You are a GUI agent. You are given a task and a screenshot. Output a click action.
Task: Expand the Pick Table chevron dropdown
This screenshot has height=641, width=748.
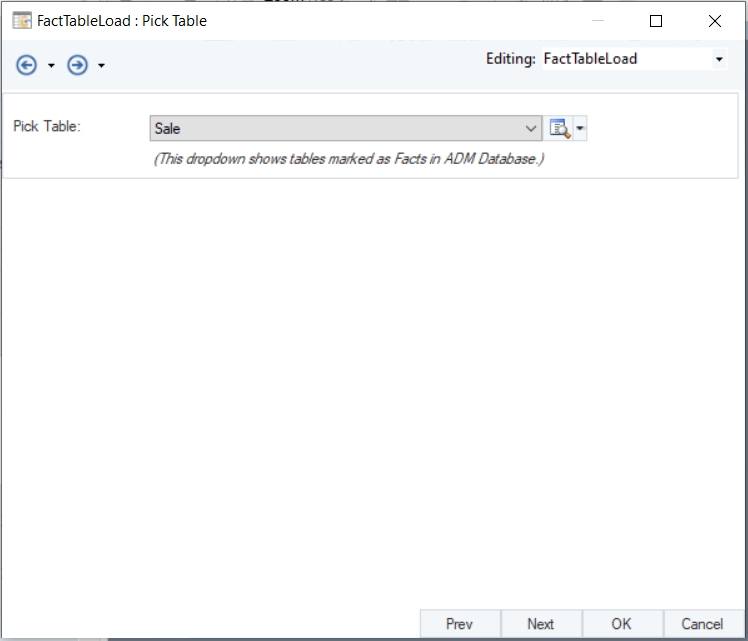(x=531, y=128)
